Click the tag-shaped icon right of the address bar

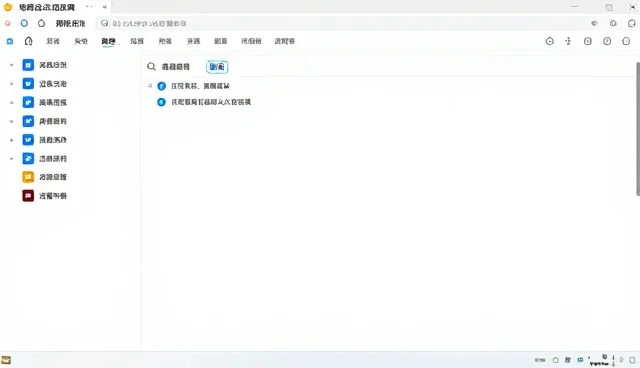point(594,24)
